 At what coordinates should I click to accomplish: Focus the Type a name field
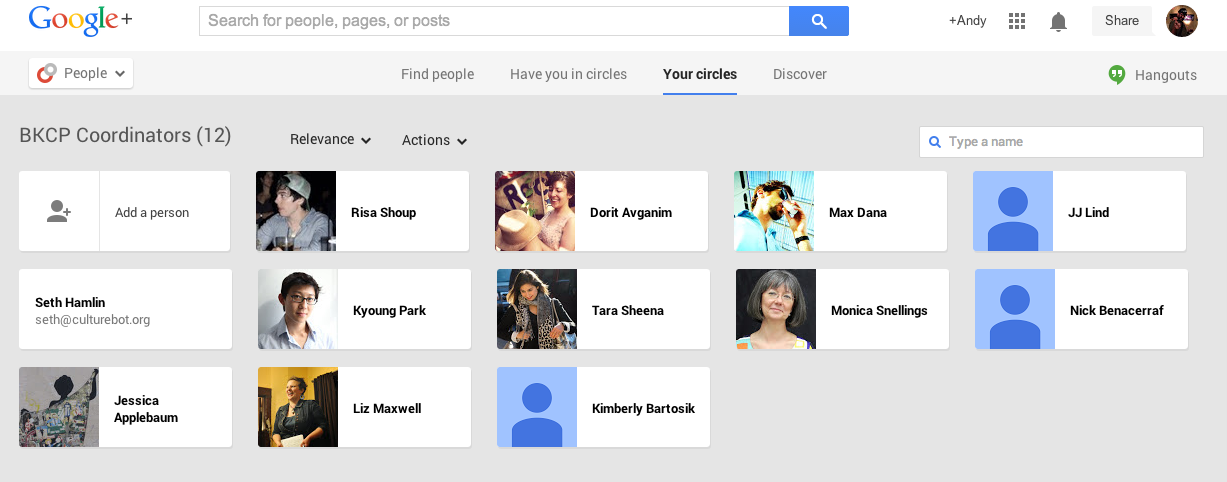pyautogui.click(x=1070, y=142)
